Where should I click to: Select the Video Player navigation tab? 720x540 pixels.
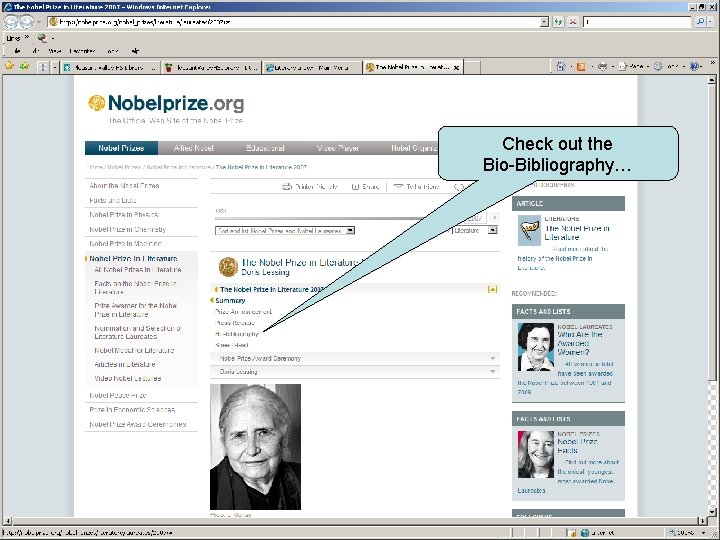click(x=338, y=148)
